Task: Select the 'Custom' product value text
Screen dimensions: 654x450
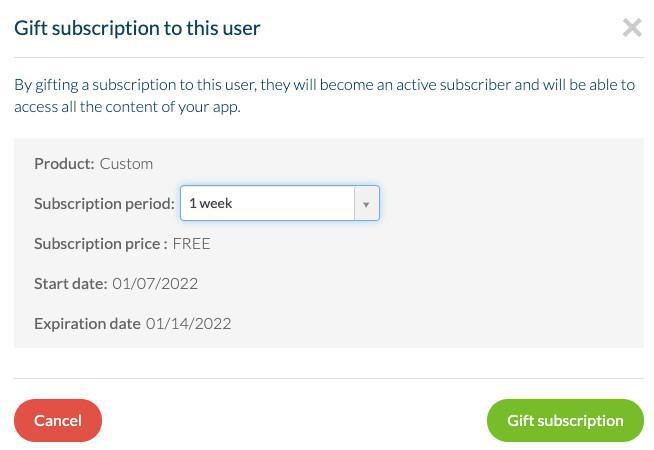Action: (x=126, y=163)
